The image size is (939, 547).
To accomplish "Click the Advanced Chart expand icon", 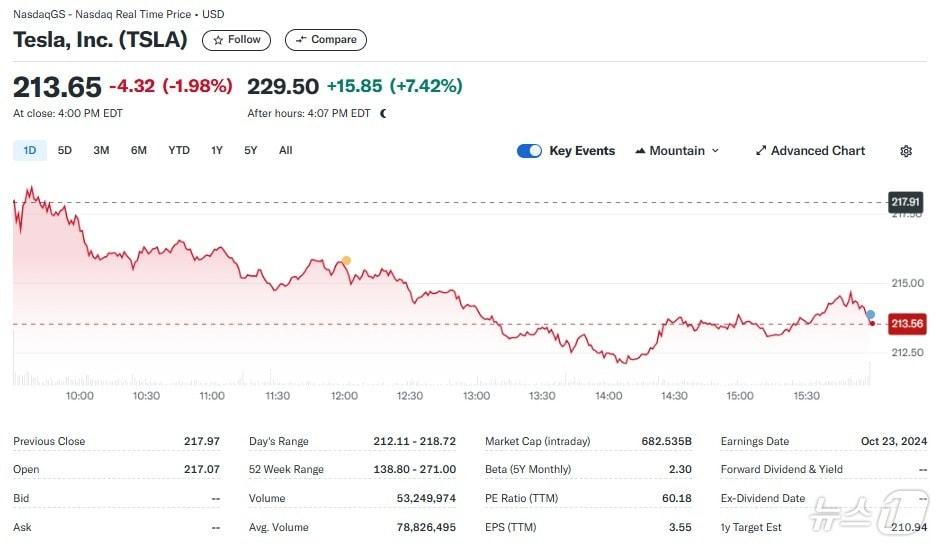I will tap(761, 151).
